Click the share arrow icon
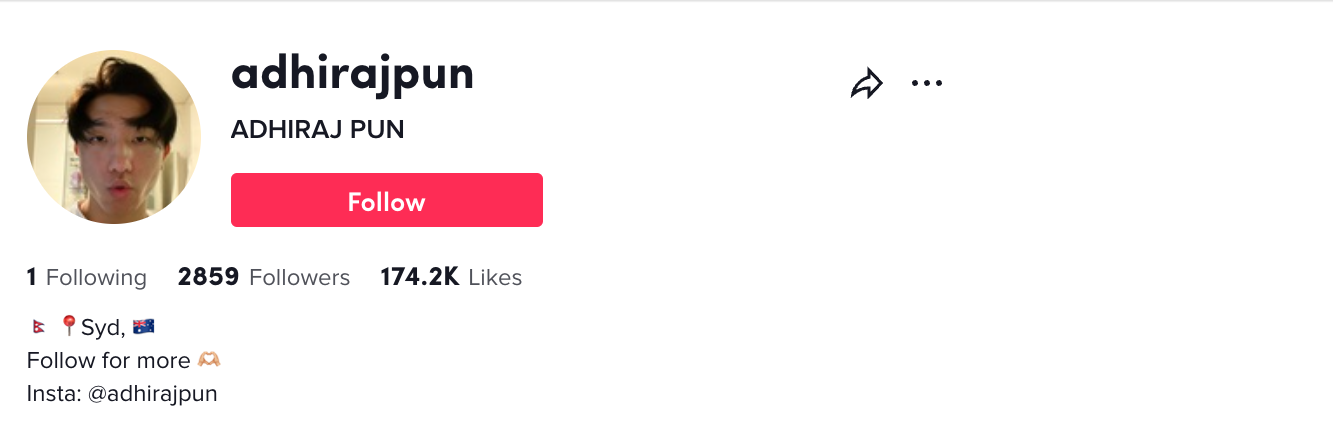Screen dimensions: 1333x444 pos(867,84)
